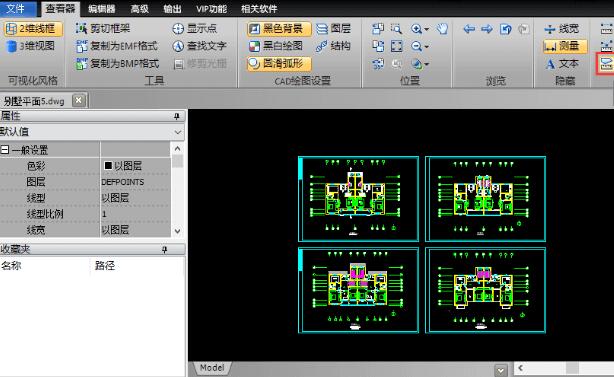This screenshot has width=614, height=377.
Task: Open the 图层 layers icon
Action: (x=333, y=29)
